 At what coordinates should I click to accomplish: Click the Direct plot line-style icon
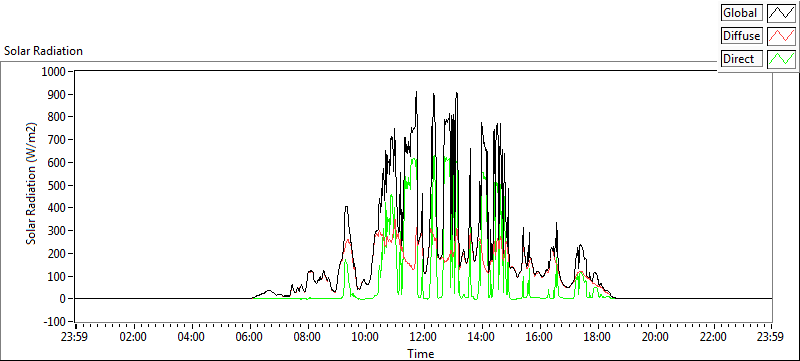[782, 59]
